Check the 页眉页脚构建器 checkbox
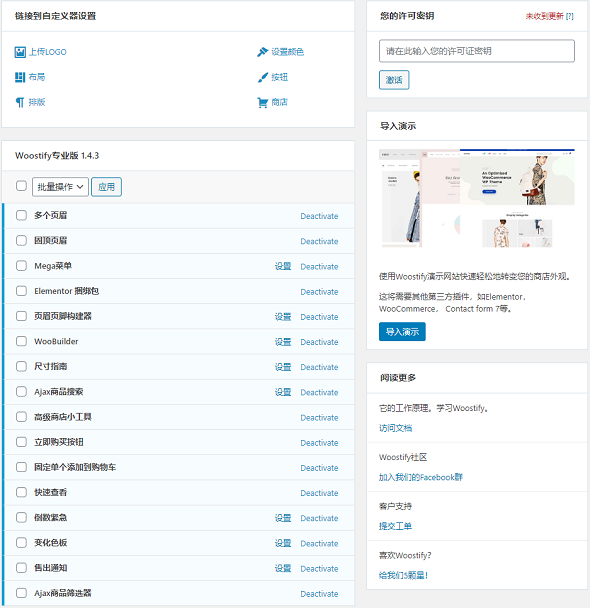590x608 pixels. (21, 316)
